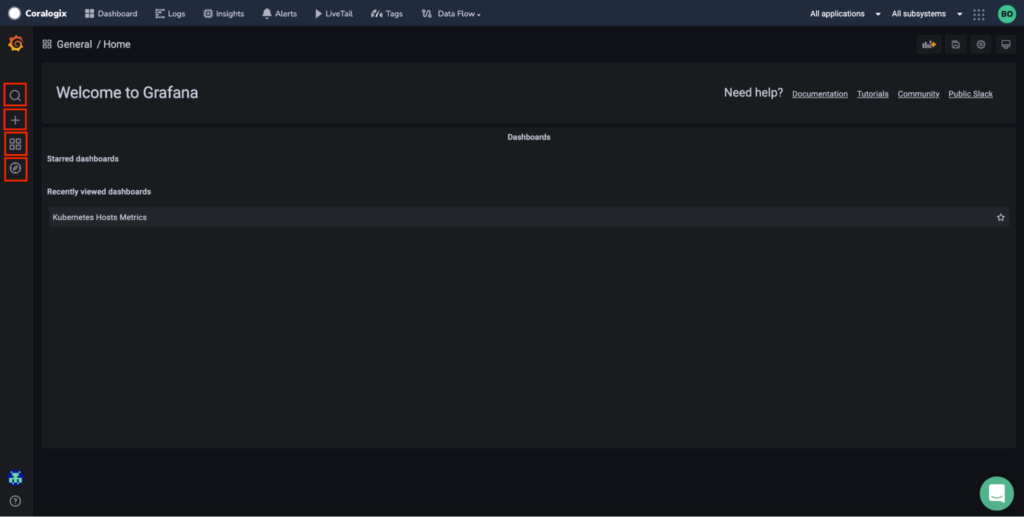Click Recently viewed dashboards heading
The width and height of the screenshot is (1024, 517).
click(x=99, y=192)
